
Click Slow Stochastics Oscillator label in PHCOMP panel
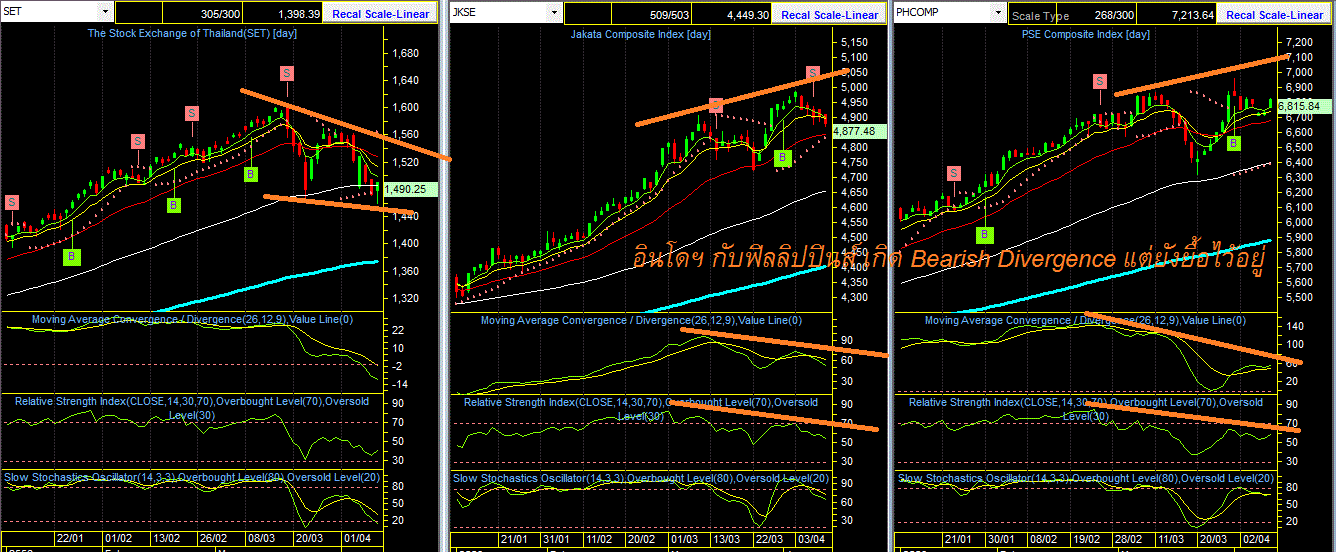(1086, 479)
